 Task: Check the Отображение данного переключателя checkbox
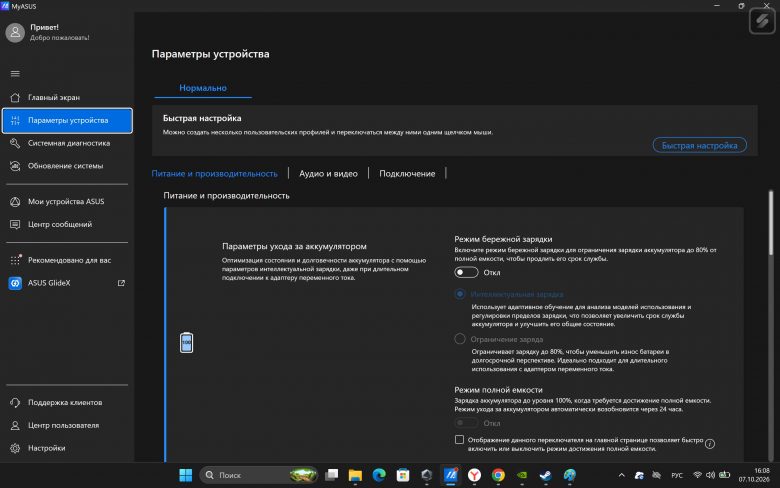(x=459, y=440)
